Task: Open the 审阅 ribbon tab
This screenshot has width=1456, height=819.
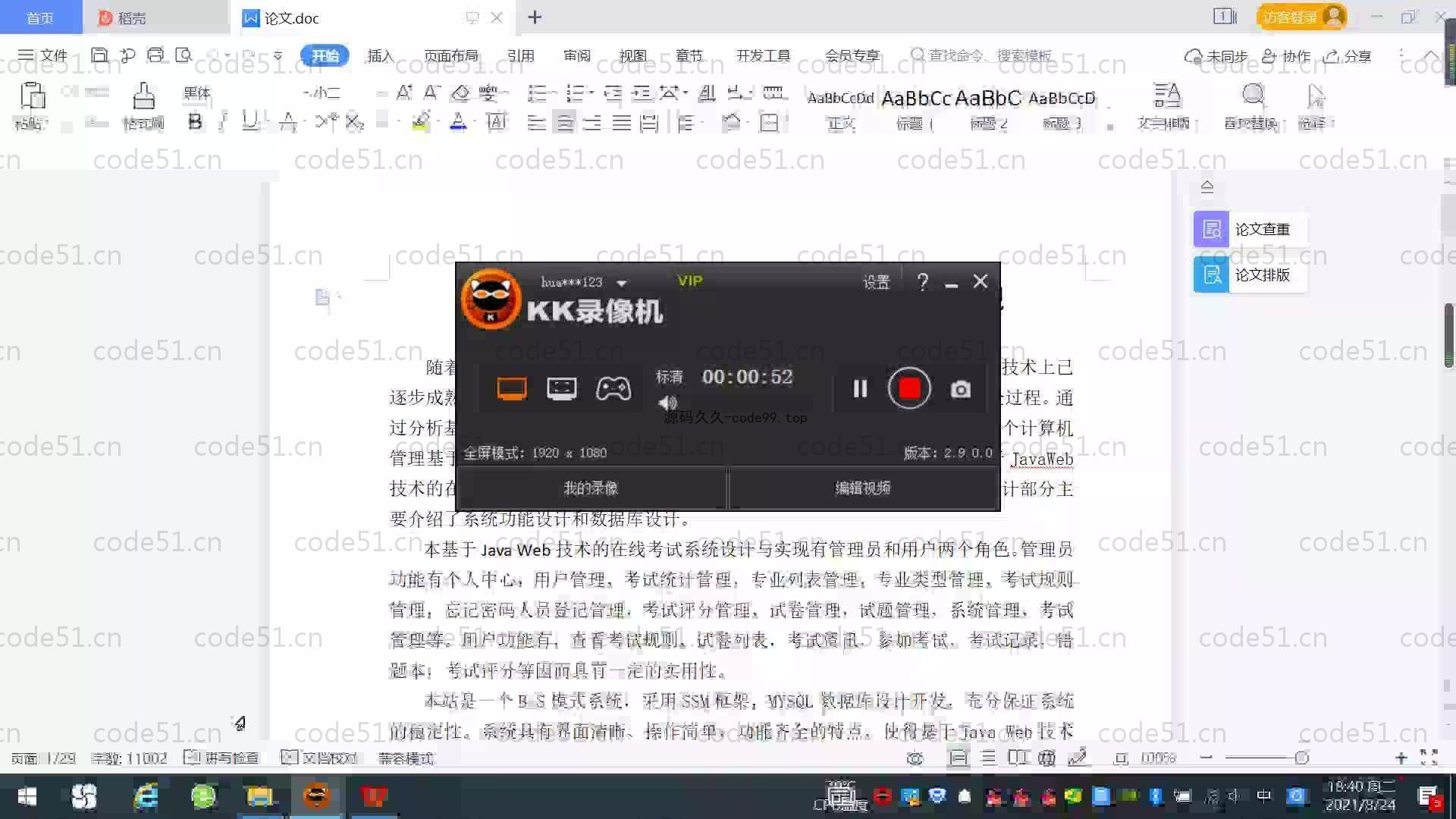Action: pyautogui.click(x=577, y=55)
